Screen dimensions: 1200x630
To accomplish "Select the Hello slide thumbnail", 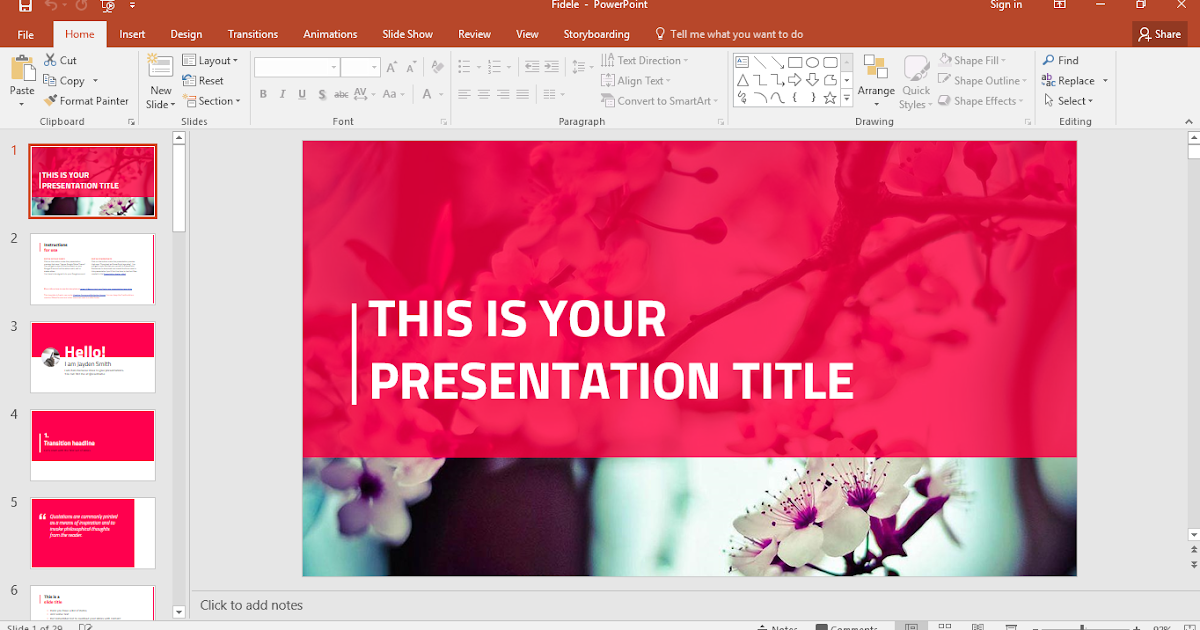I will pos(92,357).
